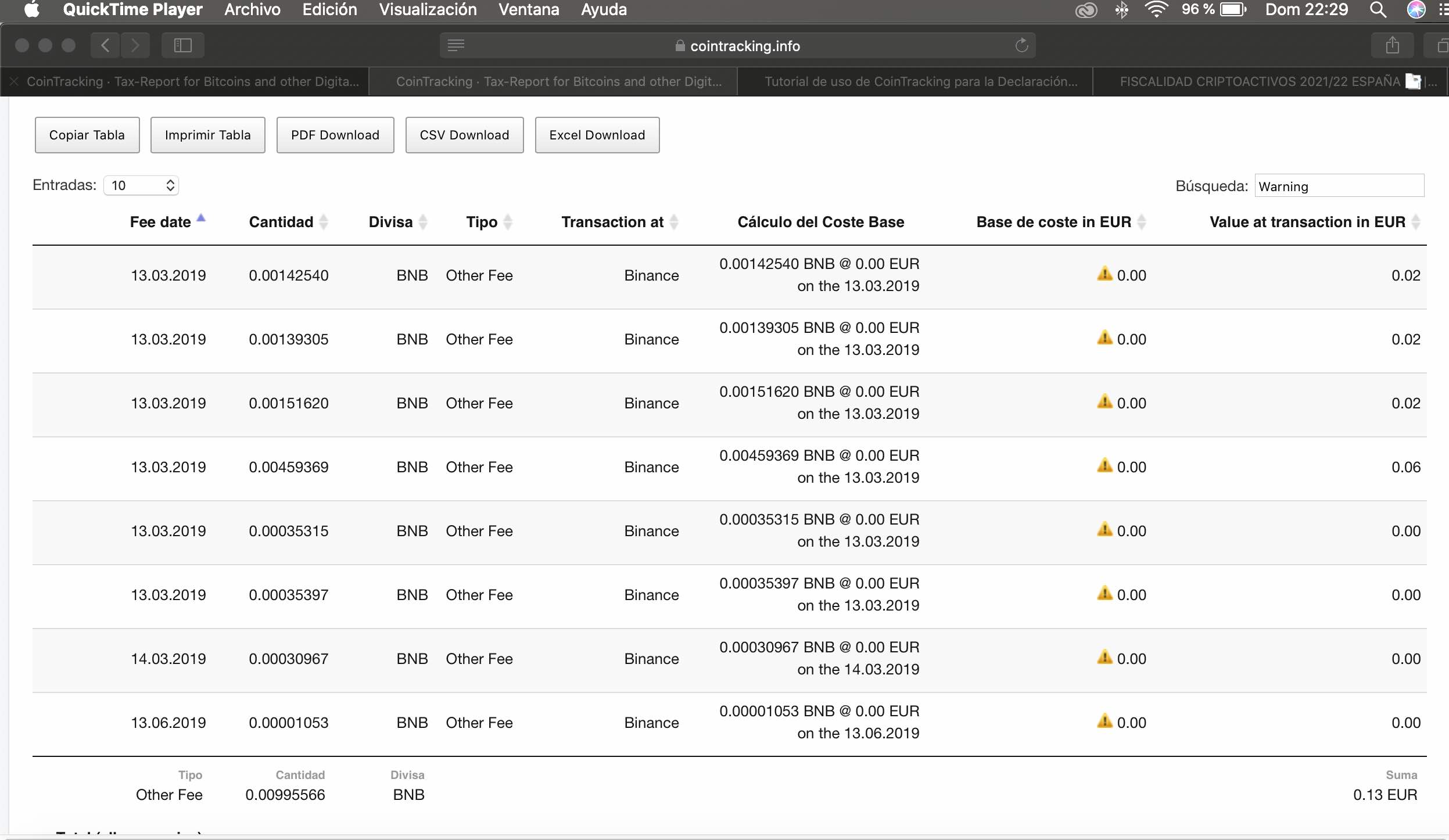1449x840 pixels.
Task: Click the Excel Download button
Action: [x=597, y=135]
